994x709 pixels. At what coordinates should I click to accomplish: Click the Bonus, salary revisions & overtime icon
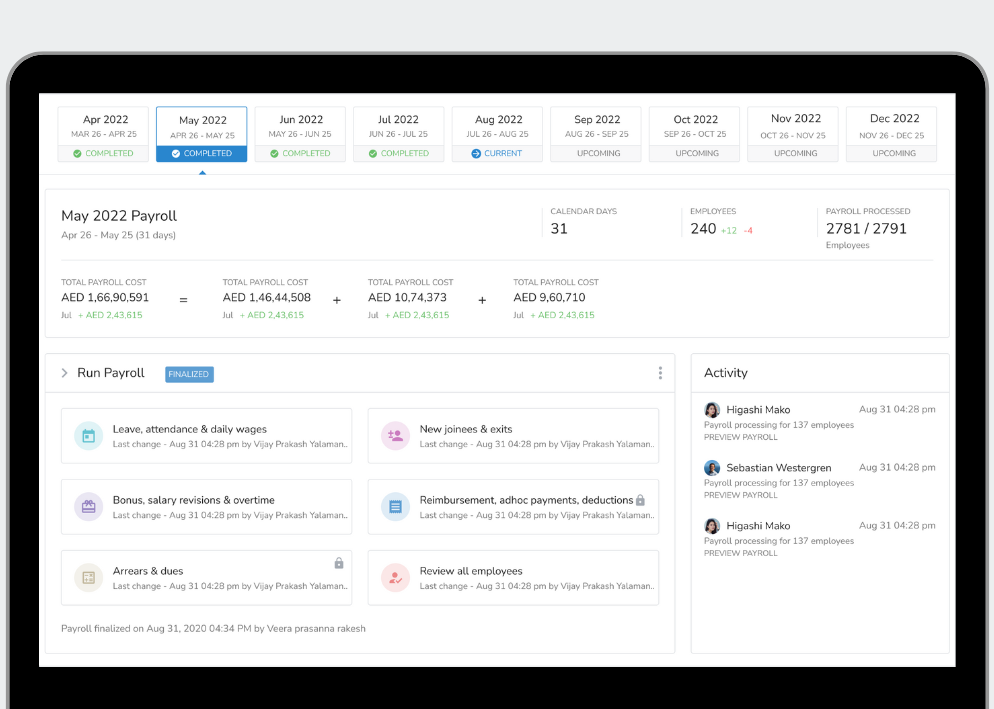tap(89, 507)
